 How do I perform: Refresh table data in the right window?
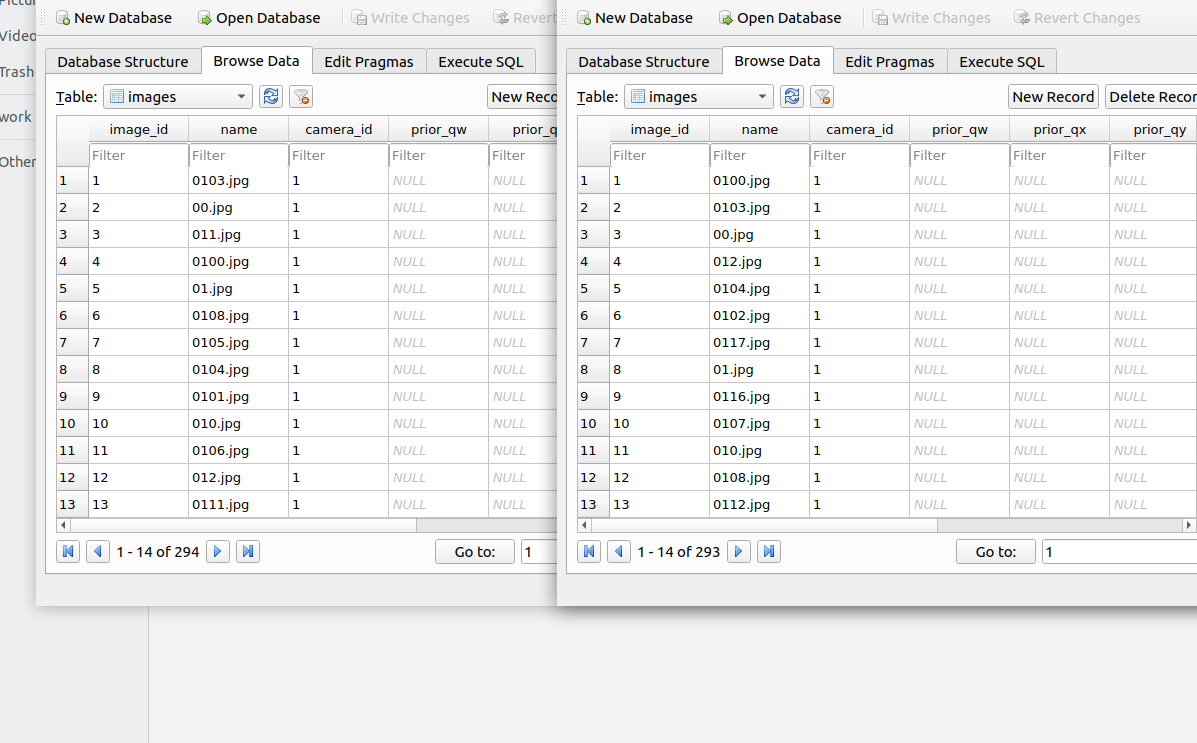(x=792, y=96)
